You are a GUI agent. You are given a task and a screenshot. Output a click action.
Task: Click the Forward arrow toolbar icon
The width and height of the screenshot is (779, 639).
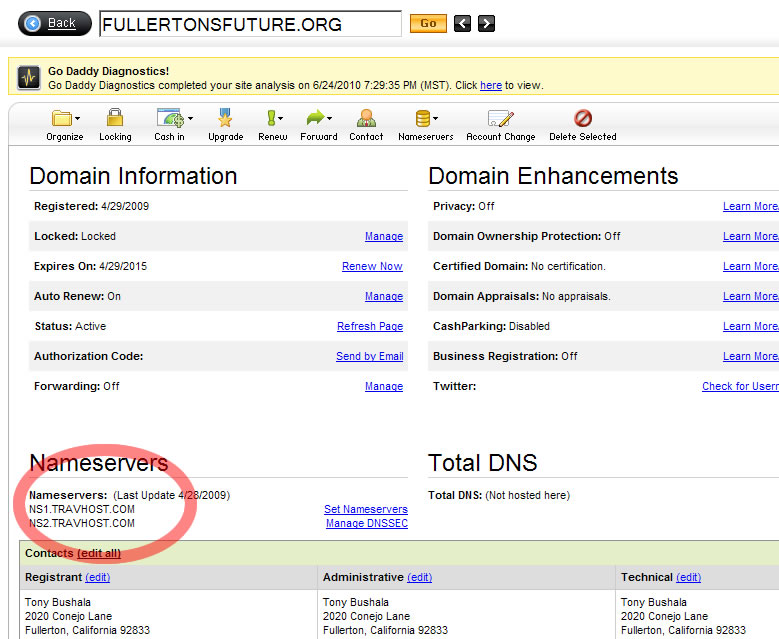click(x=314, y=118)
